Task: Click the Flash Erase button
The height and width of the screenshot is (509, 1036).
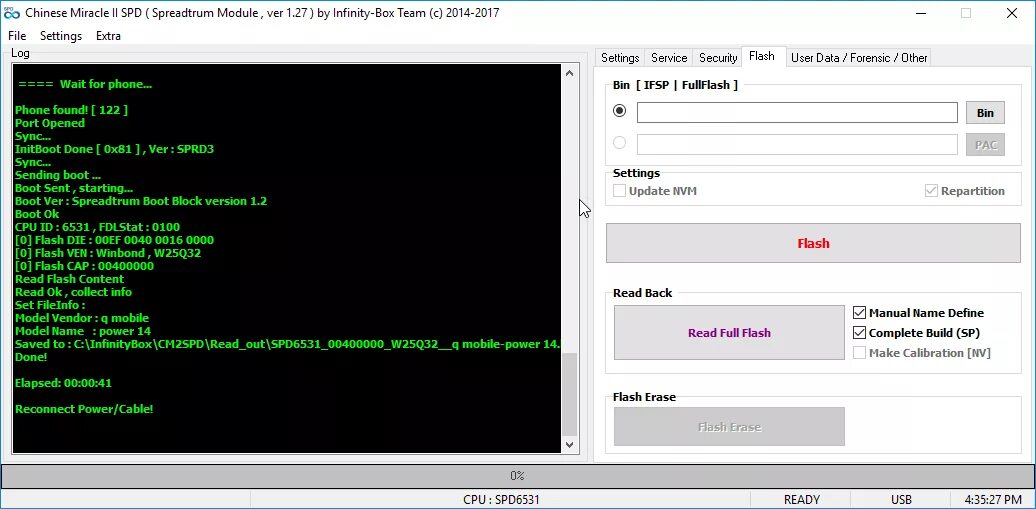Action: pyautogui.click(x=729, y=427)
